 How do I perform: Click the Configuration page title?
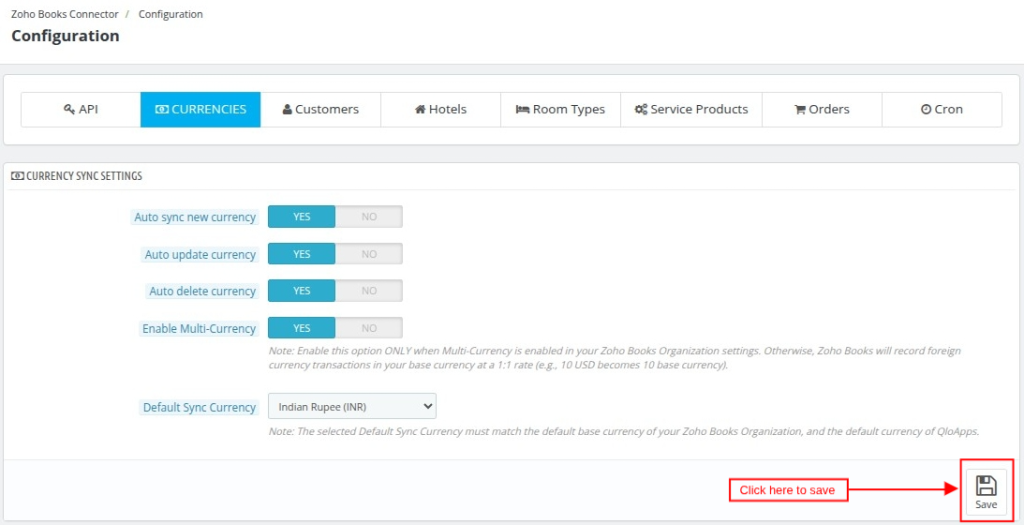pos(65,36)
